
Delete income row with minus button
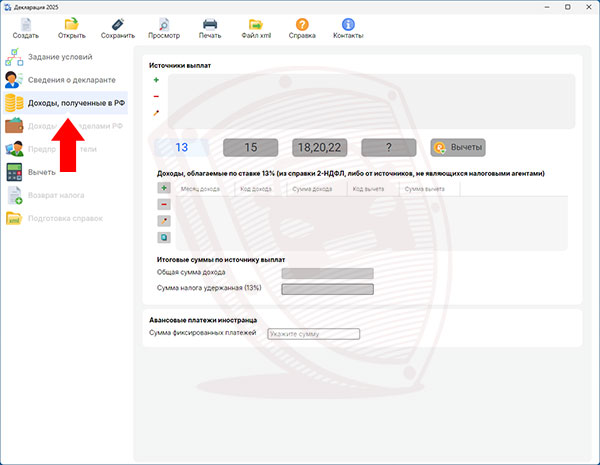pos(164,204)
